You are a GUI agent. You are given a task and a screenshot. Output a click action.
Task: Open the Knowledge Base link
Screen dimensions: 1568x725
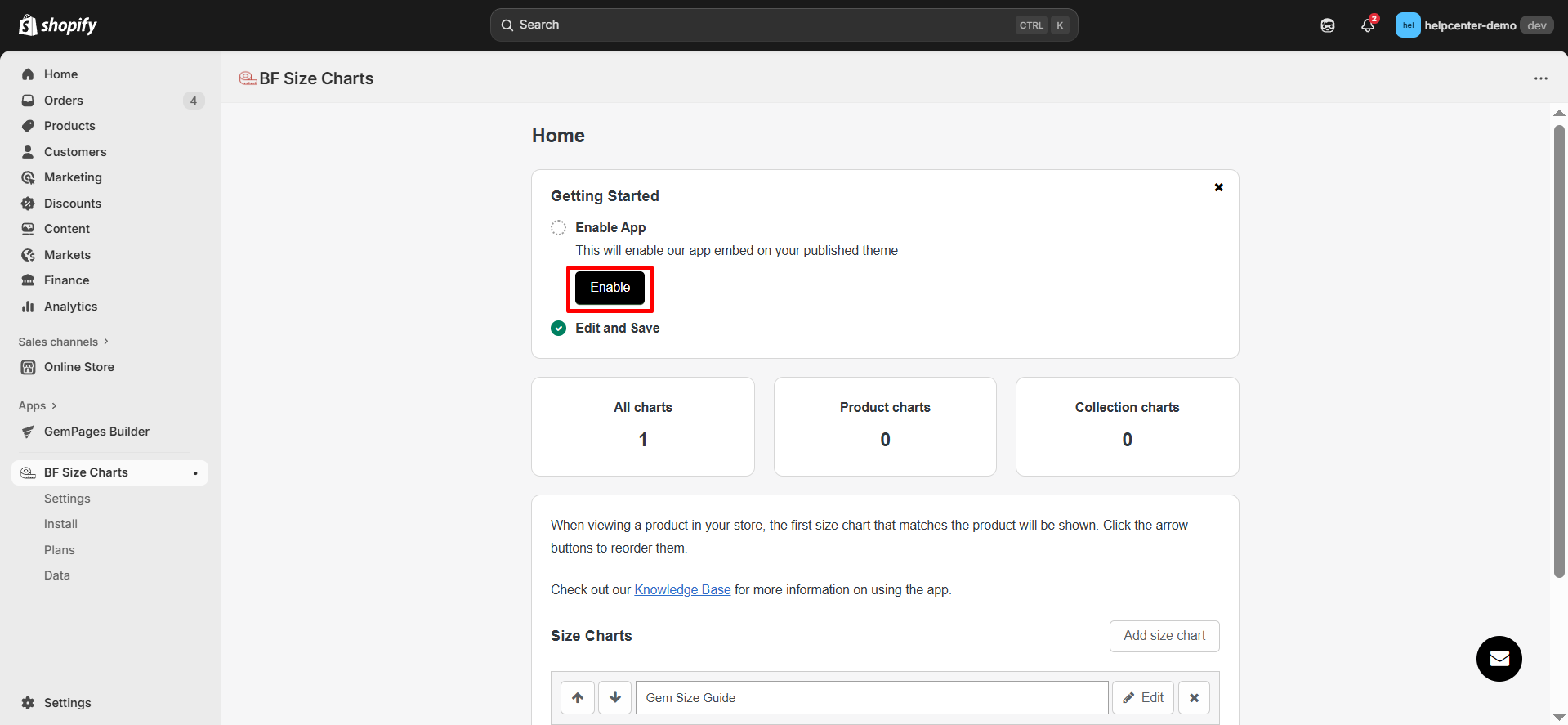(682, 590)
